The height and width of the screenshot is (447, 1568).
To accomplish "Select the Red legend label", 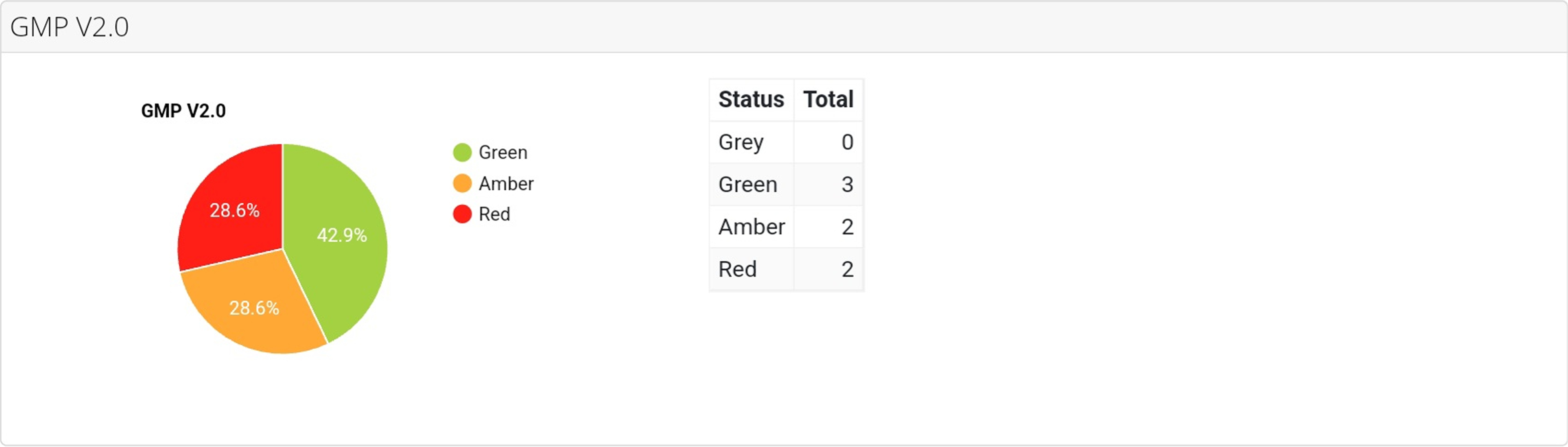I will pyautogui.click(x=494, y=214).
